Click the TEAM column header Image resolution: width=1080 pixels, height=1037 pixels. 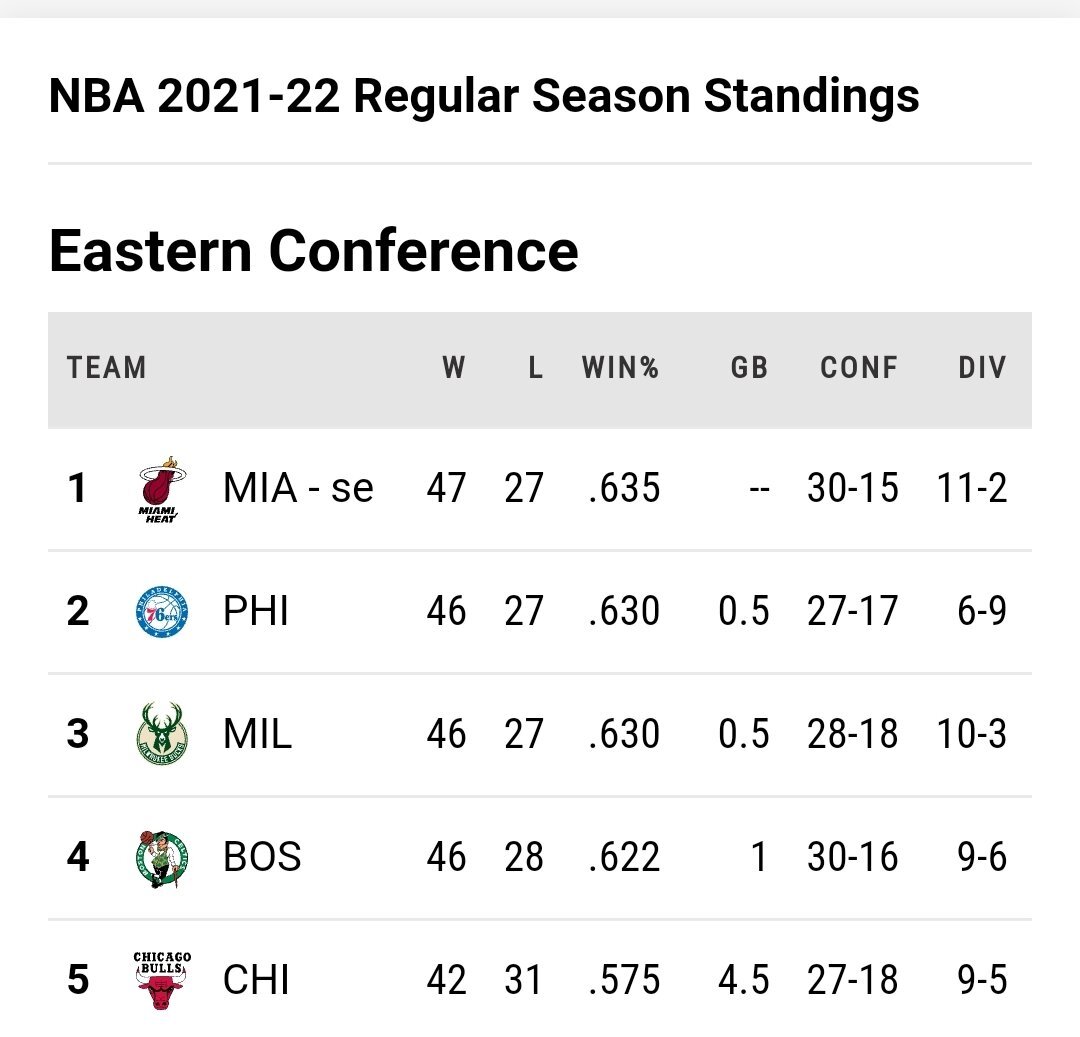coord(107,368)
